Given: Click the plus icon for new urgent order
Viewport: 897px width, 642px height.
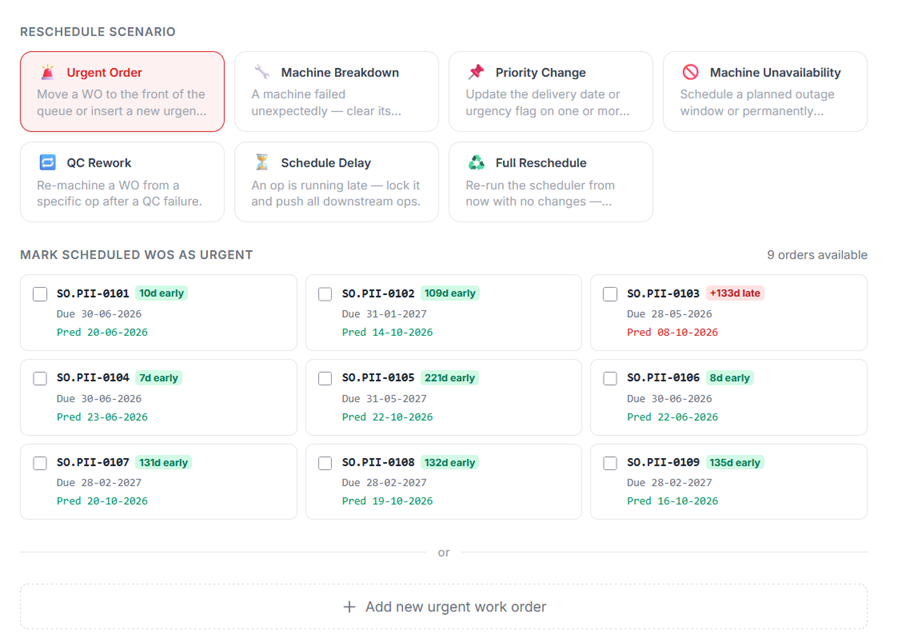Looking at the screenshot, I should 349,607.
